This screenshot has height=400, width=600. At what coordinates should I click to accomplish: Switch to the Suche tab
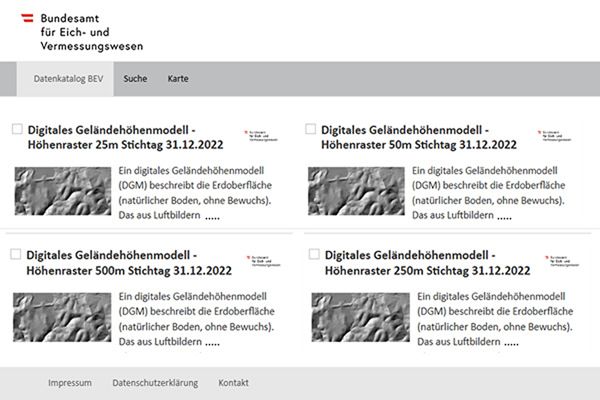(x=135, y=79)
